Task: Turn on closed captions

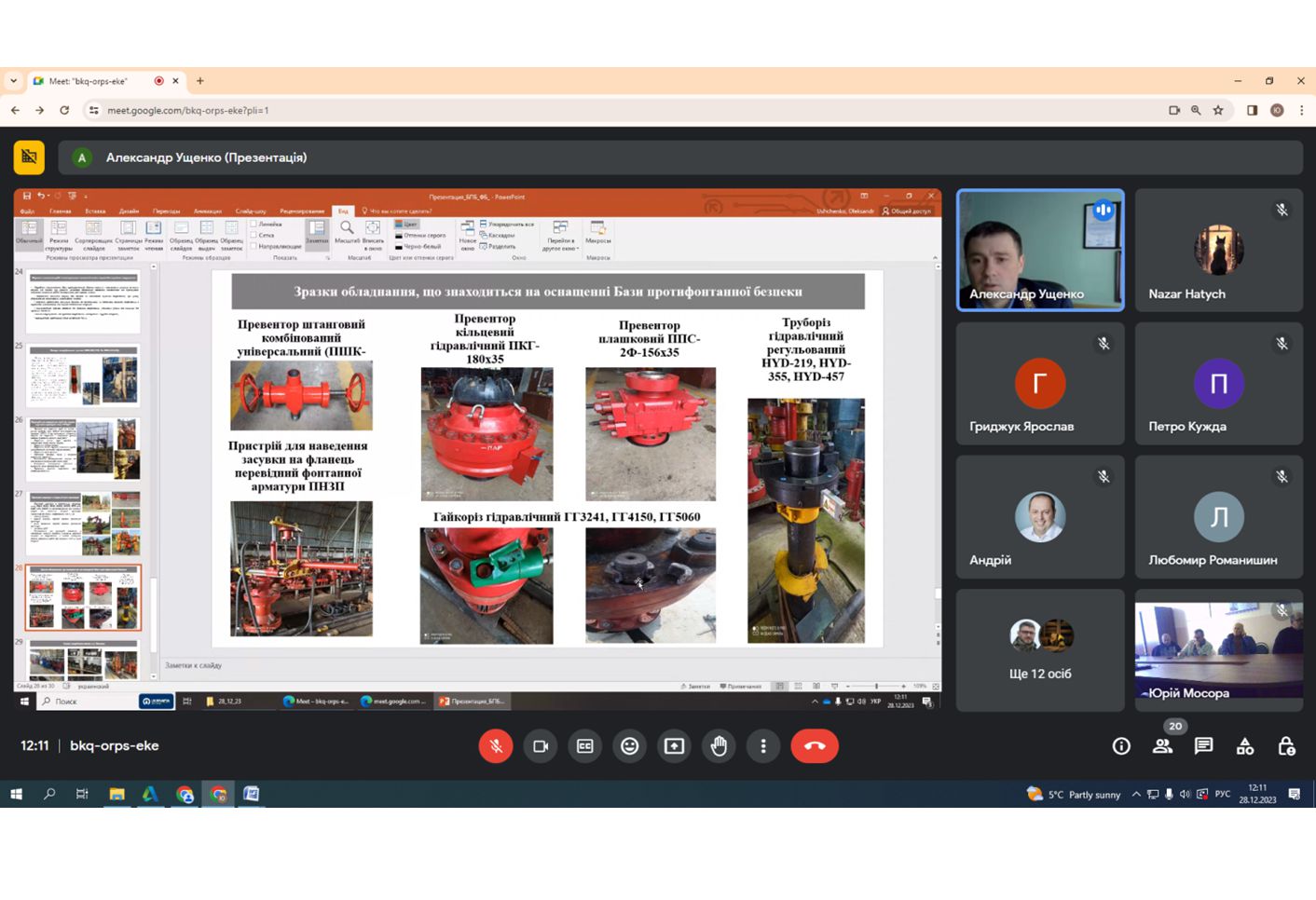Action: (x=585, y=746)
